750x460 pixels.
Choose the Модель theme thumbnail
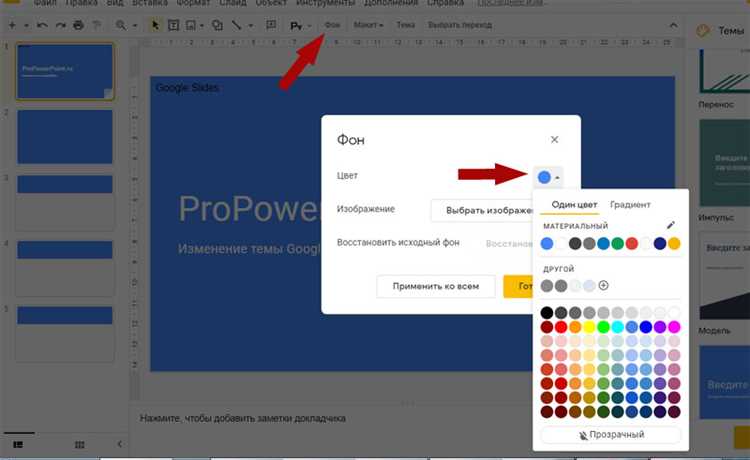point(725,276)
